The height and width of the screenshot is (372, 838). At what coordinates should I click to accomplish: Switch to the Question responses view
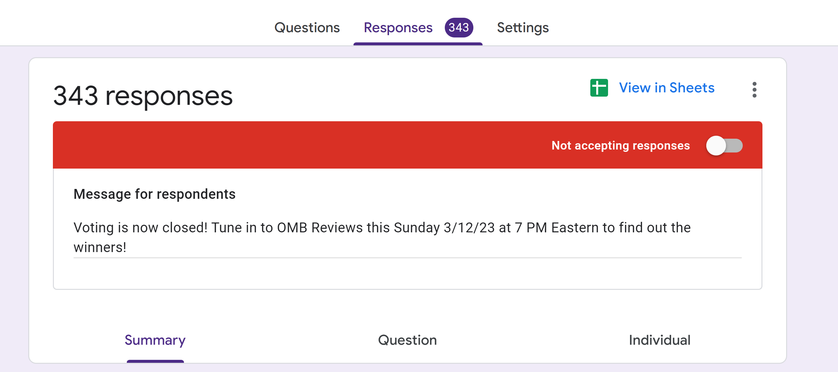(x=407, y=340)
